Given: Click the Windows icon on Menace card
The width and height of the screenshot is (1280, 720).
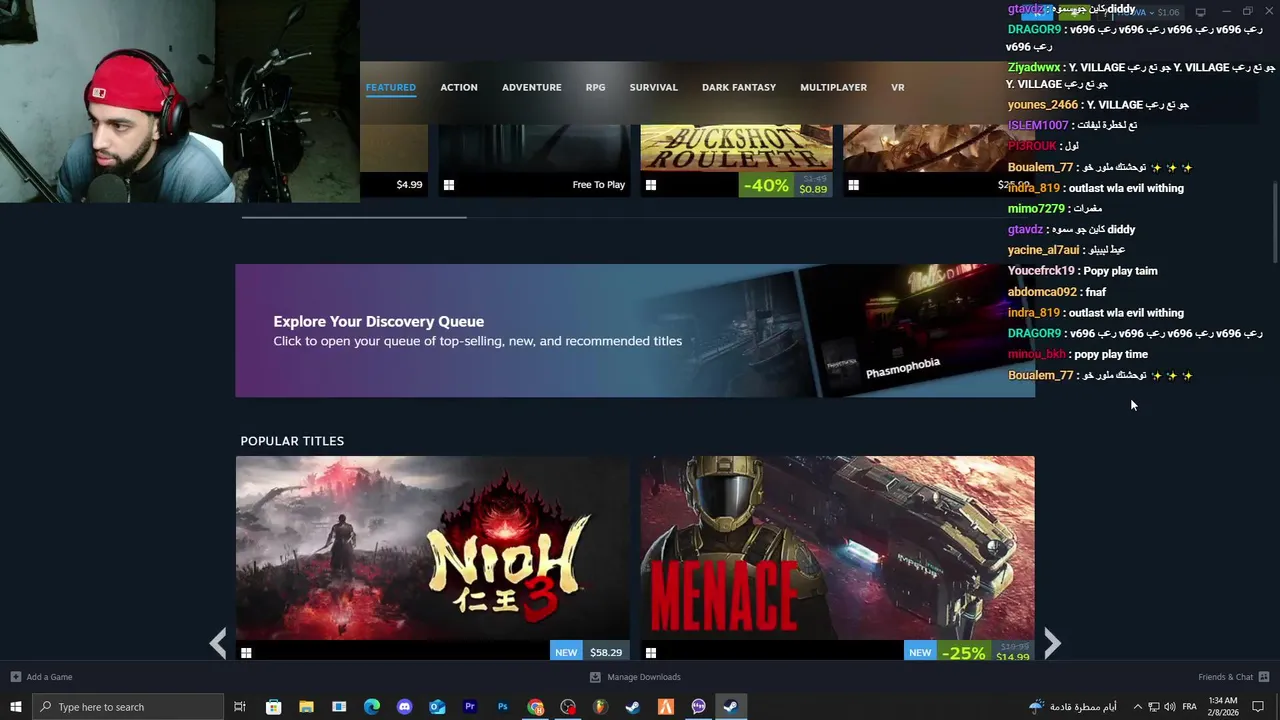Looking at the screenshot, I should 651,653.
